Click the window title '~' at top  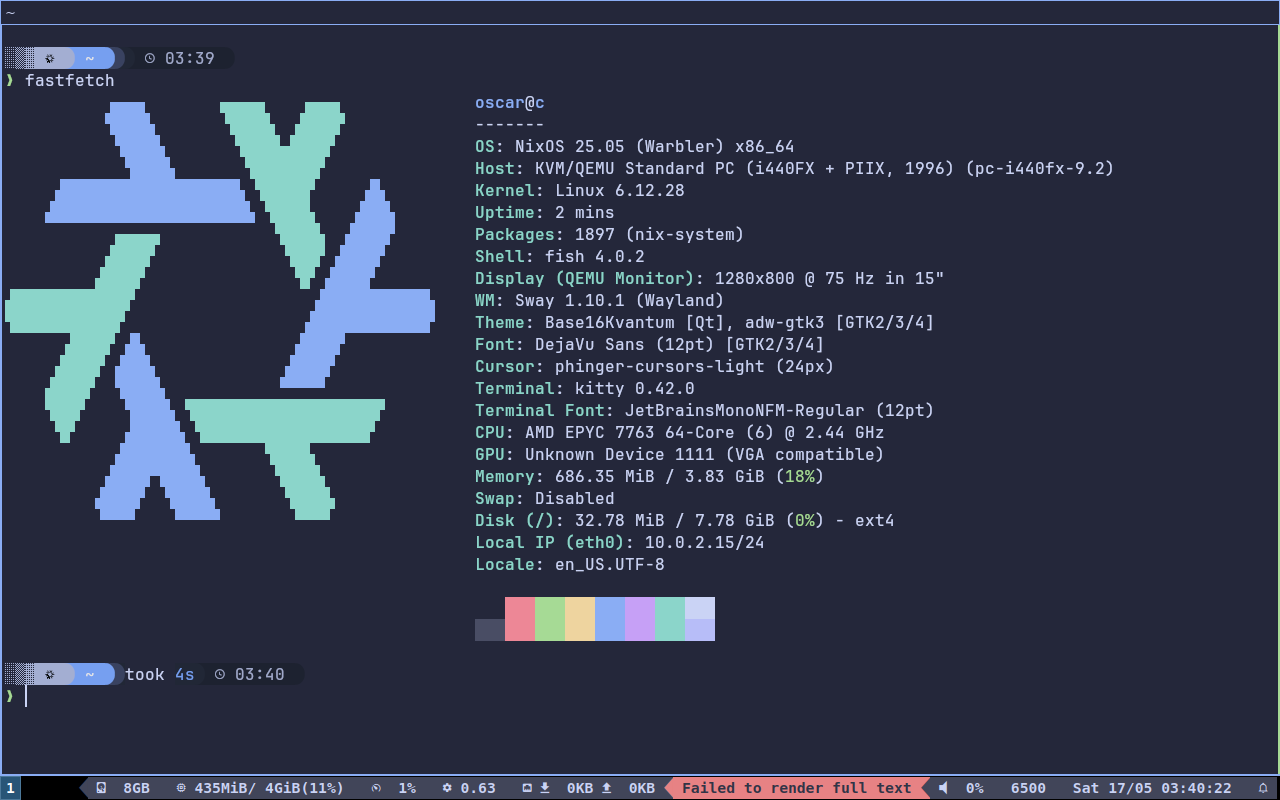pos(11,13)
